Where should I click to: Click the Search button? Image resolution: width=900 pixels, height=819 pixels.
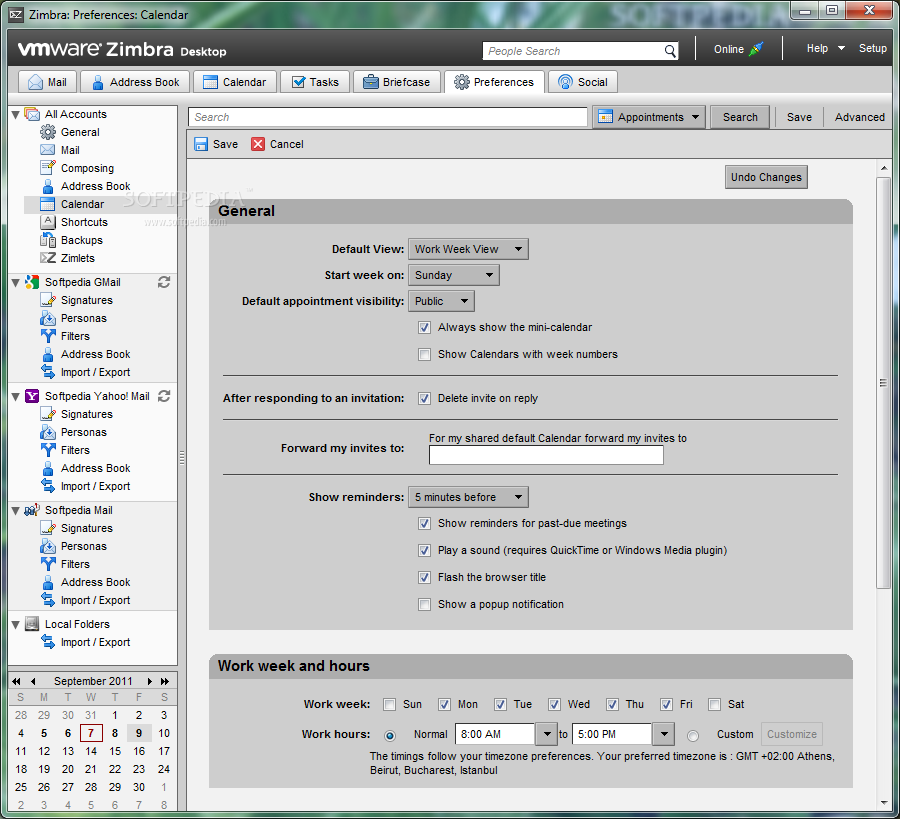[740, 117]
